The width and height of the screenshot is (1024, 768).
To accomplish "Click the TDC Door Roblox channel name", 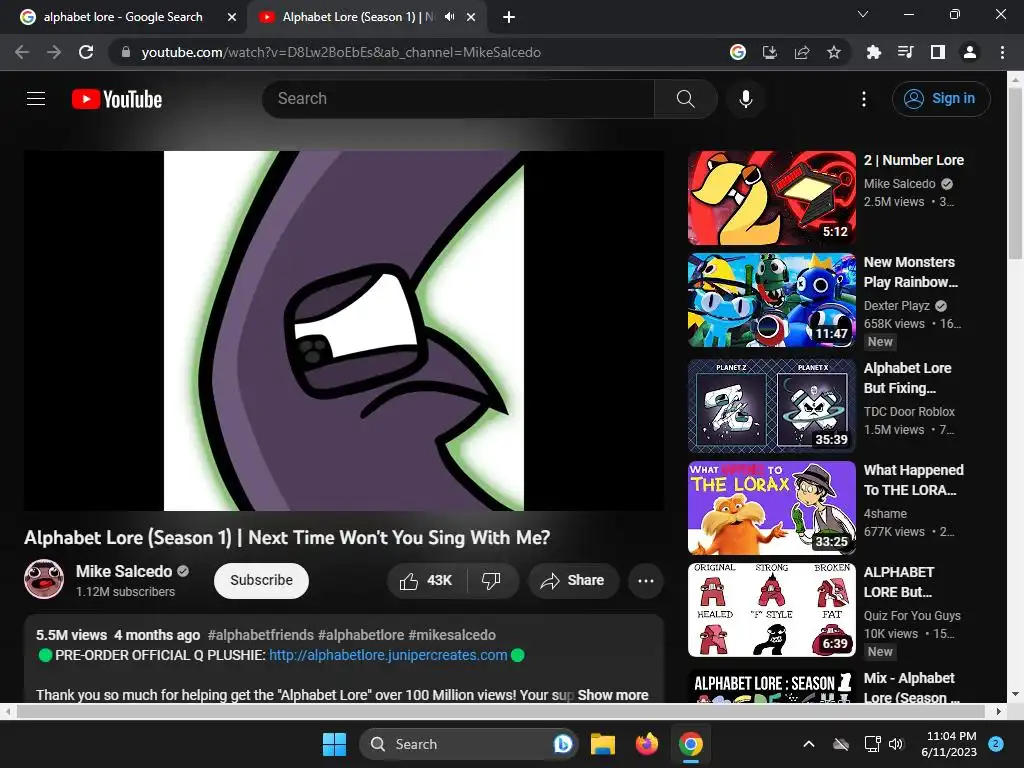I will click(909, 411).
